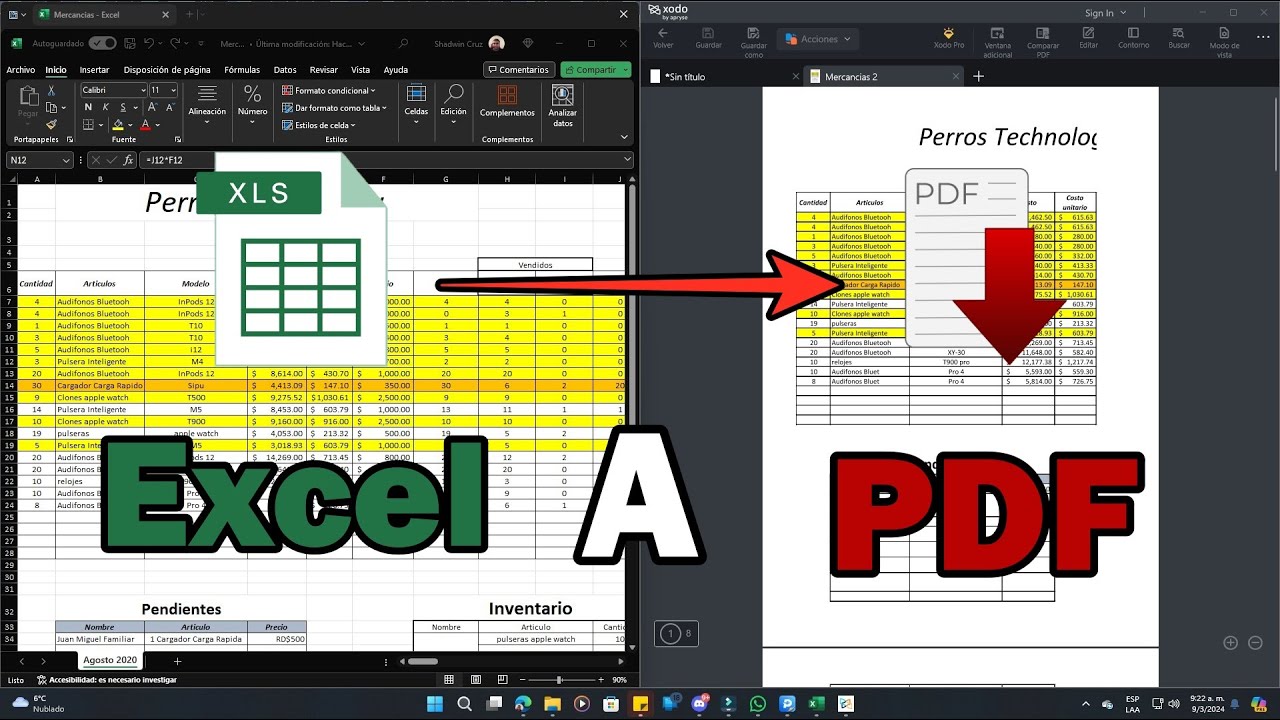Click the Excel save icon in title bar
Viewport: 1280px width, 720px height.
click(131, 43)
